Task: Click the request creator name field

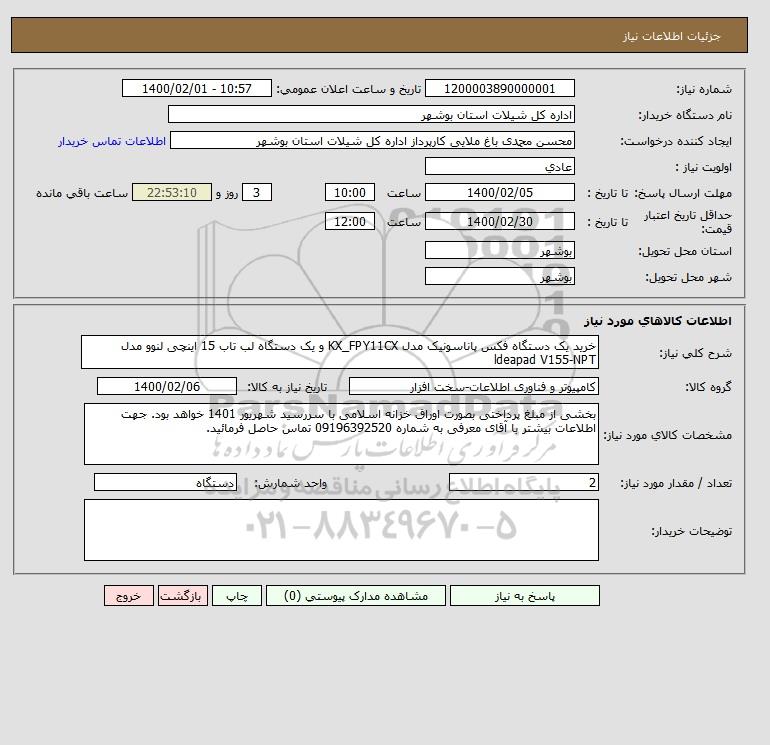Action: point(372,140)
